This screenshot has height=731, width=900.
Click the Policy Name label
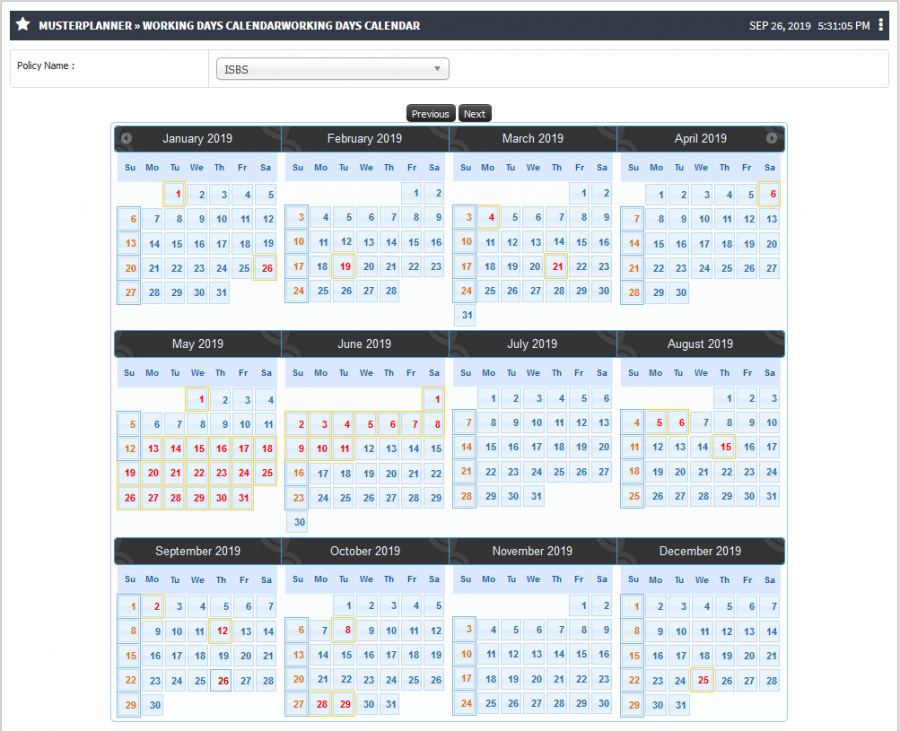tap(46, 66)
